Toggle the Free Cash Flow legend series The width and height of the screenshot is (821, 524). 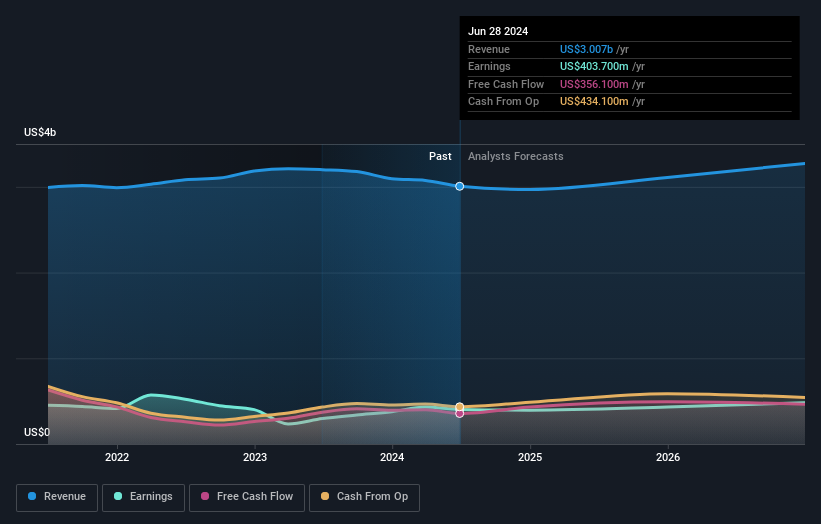[x=247, y=497]
